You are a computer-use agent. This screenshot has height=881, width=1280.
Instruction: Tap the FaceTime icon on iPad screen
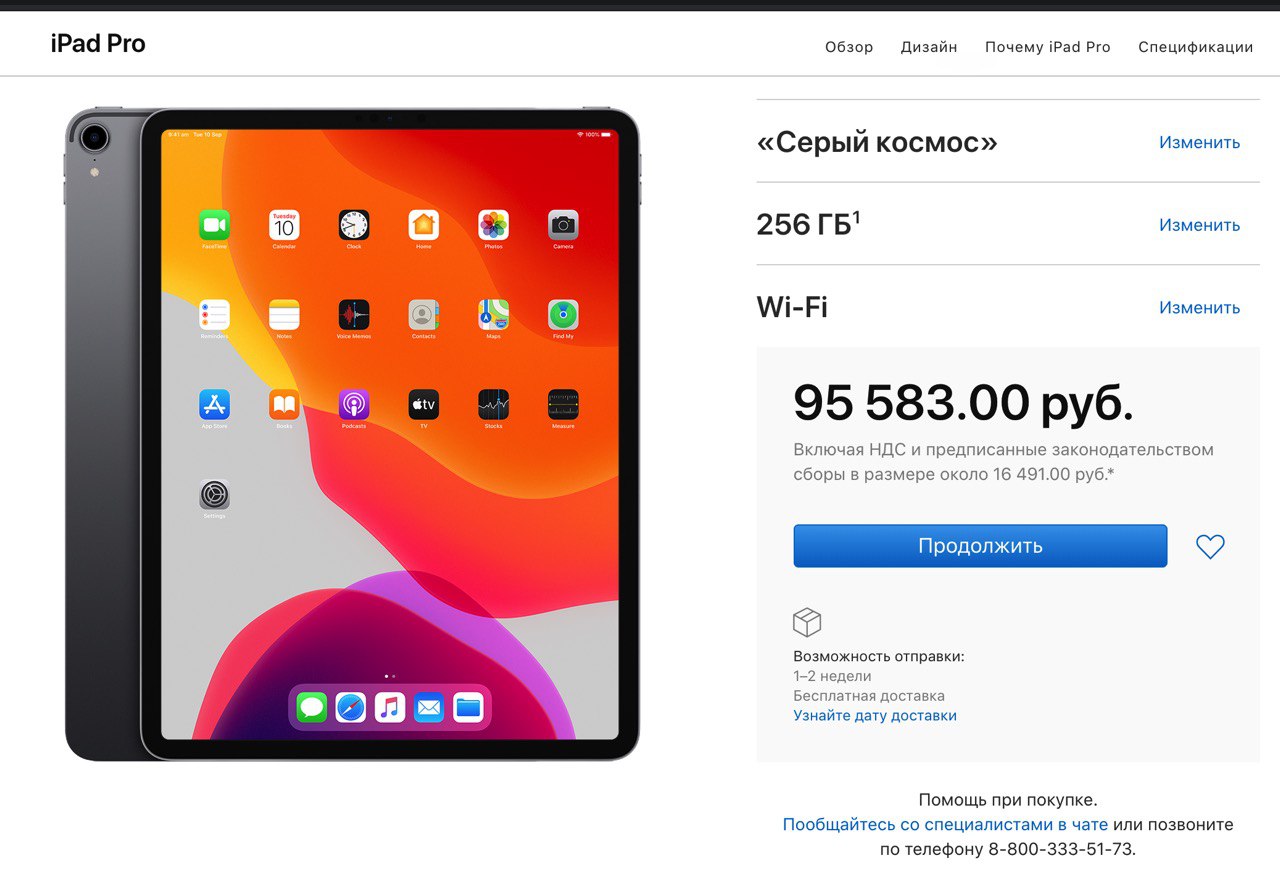[x=214, y=224]
